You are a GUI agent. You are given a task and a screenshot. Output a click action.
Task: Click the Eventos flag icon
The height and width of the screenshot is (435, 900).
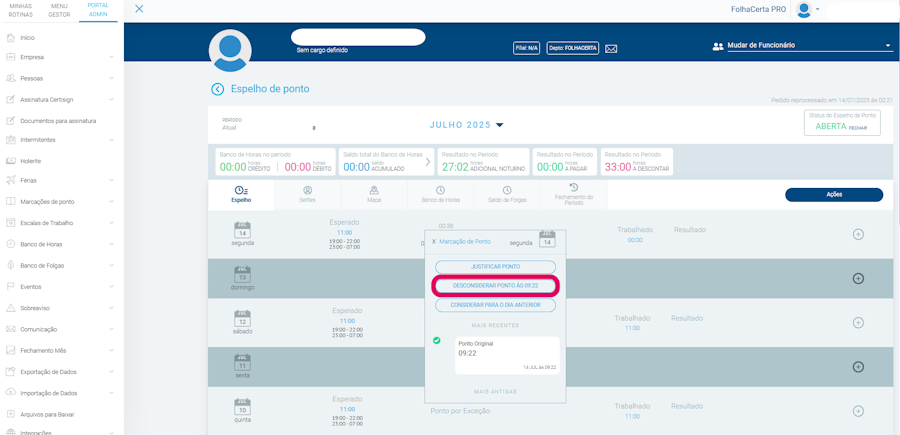tap(10, 286)
